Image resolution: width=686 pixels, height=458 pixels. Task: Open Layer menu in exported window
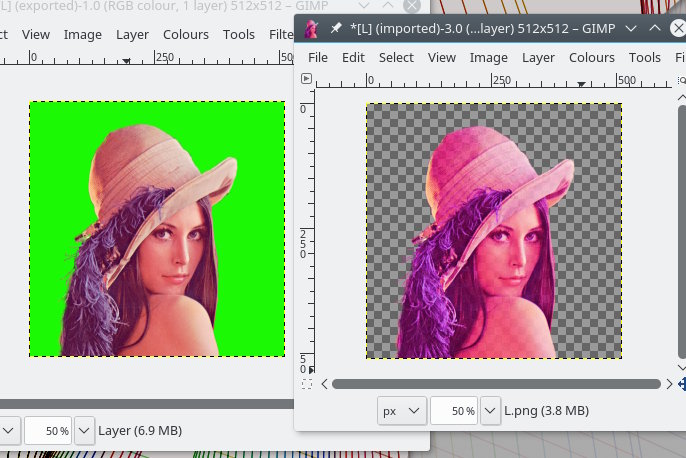click(132, 34)
